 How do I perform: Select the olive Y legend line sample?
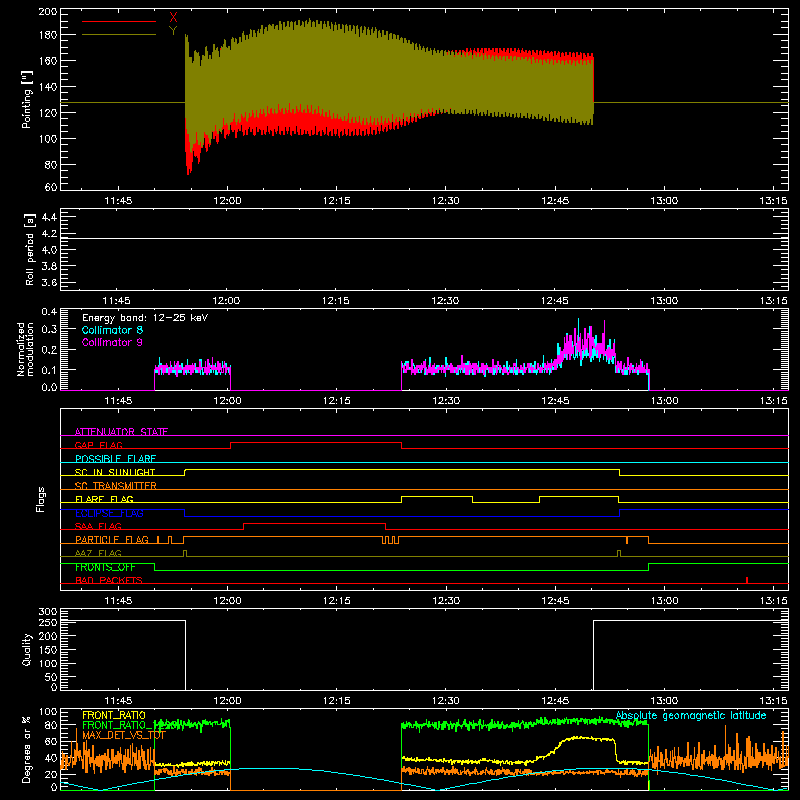click(x=119, y=34)
